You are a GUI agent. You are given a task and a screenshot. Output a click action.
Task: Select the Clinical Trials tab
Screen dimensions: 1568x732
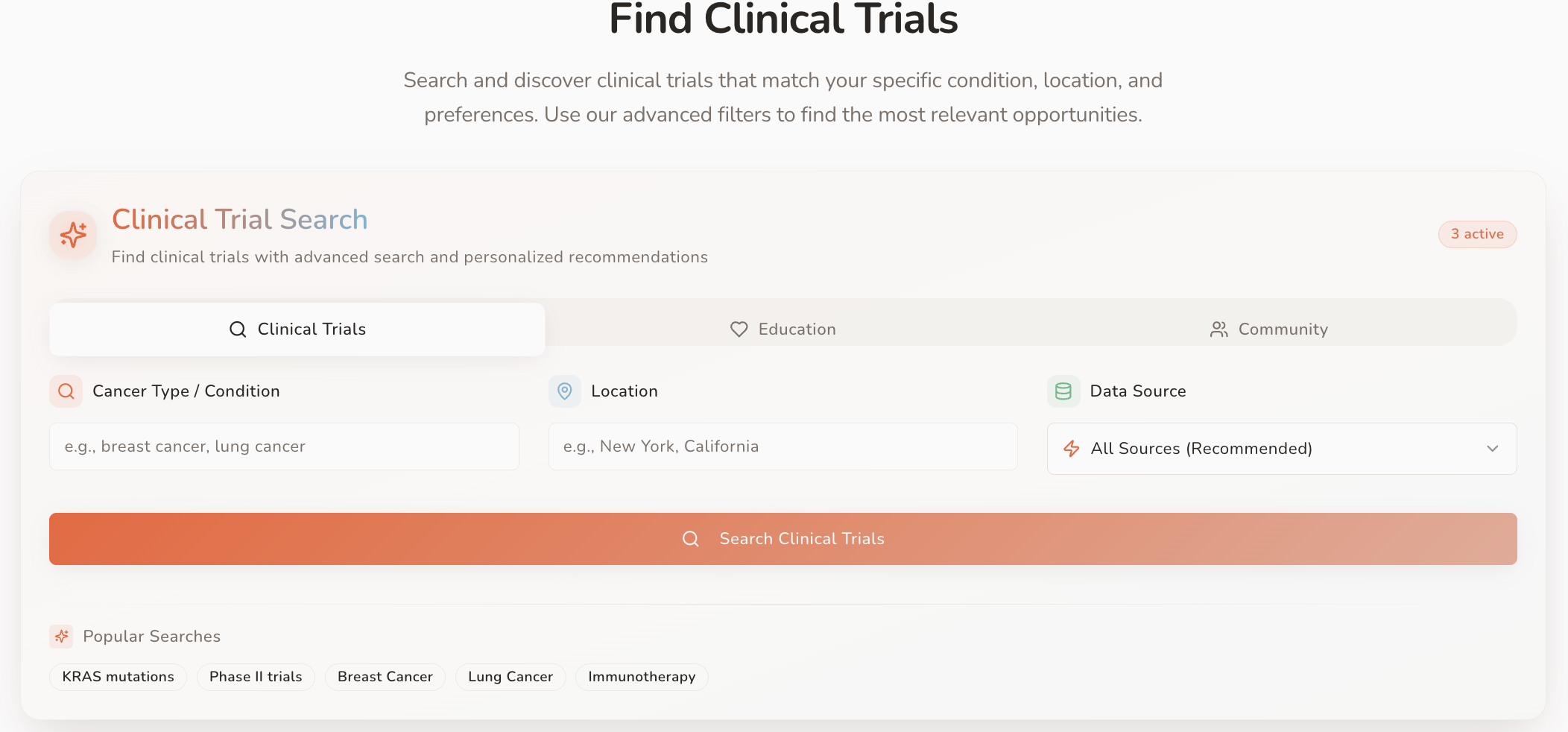pos(297,329)
